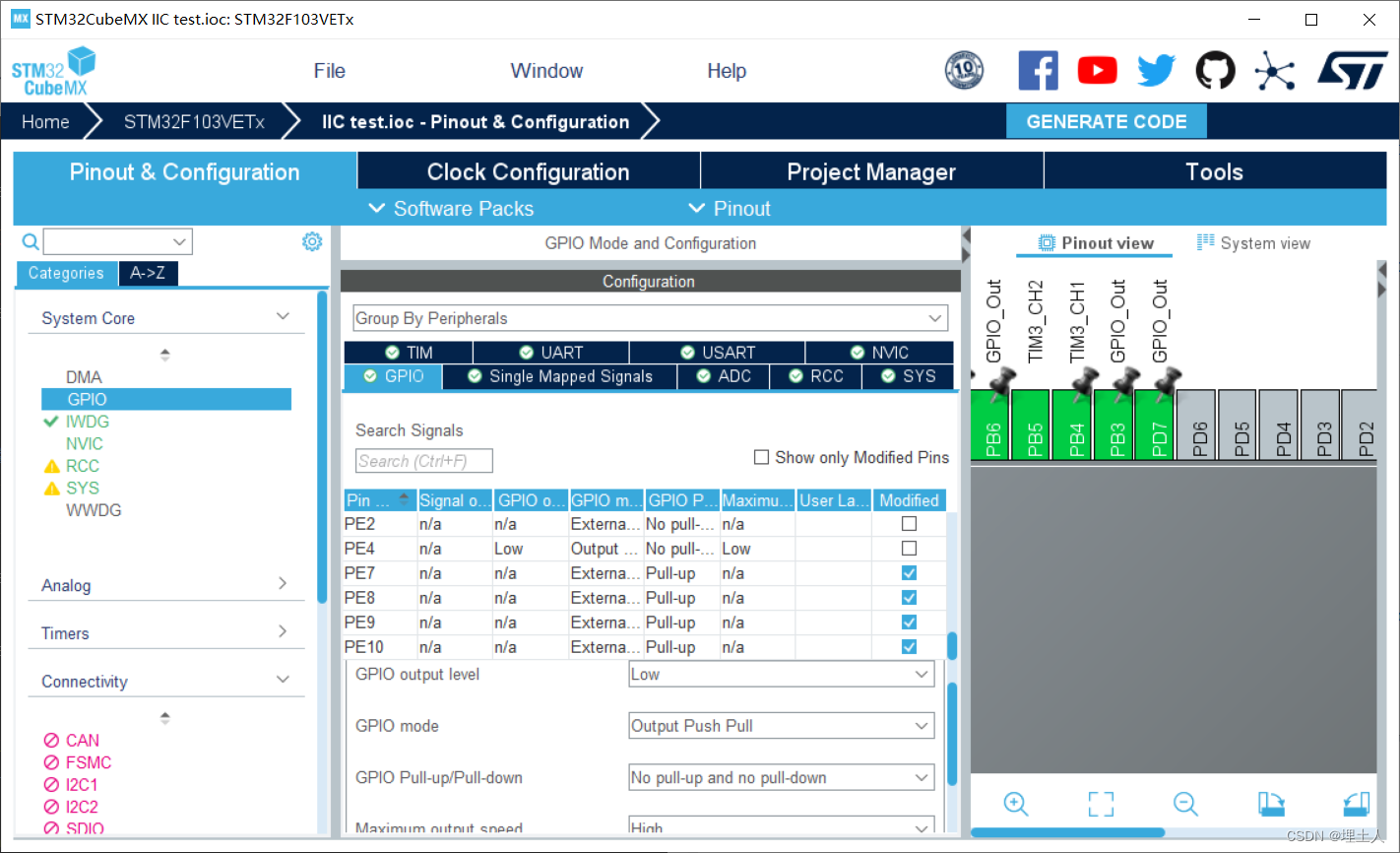Expand the Software Packs menu

451,209
